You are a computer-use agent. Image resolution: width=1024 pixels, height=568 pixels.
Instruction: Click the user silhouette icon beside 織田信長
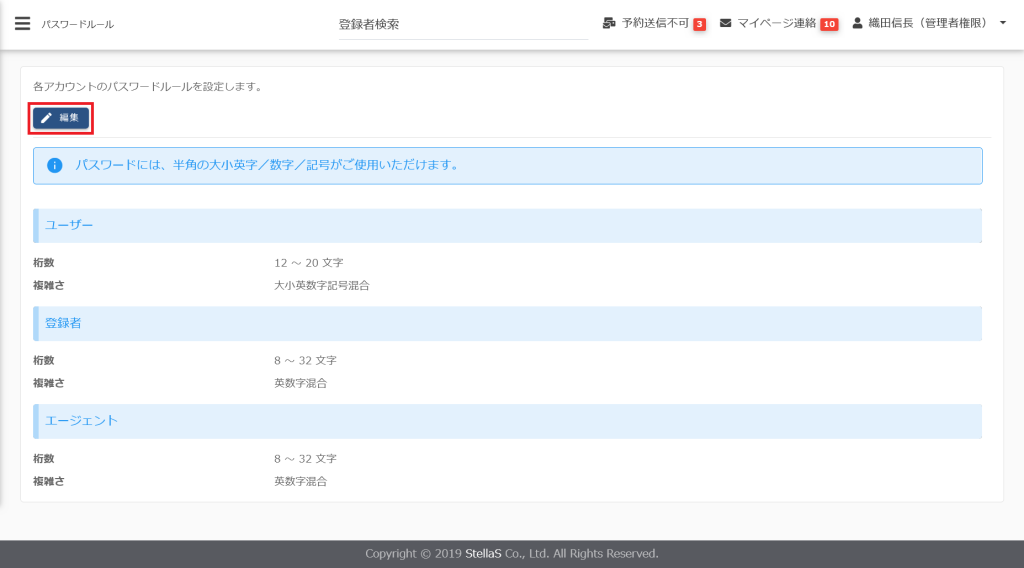(857, 23)
